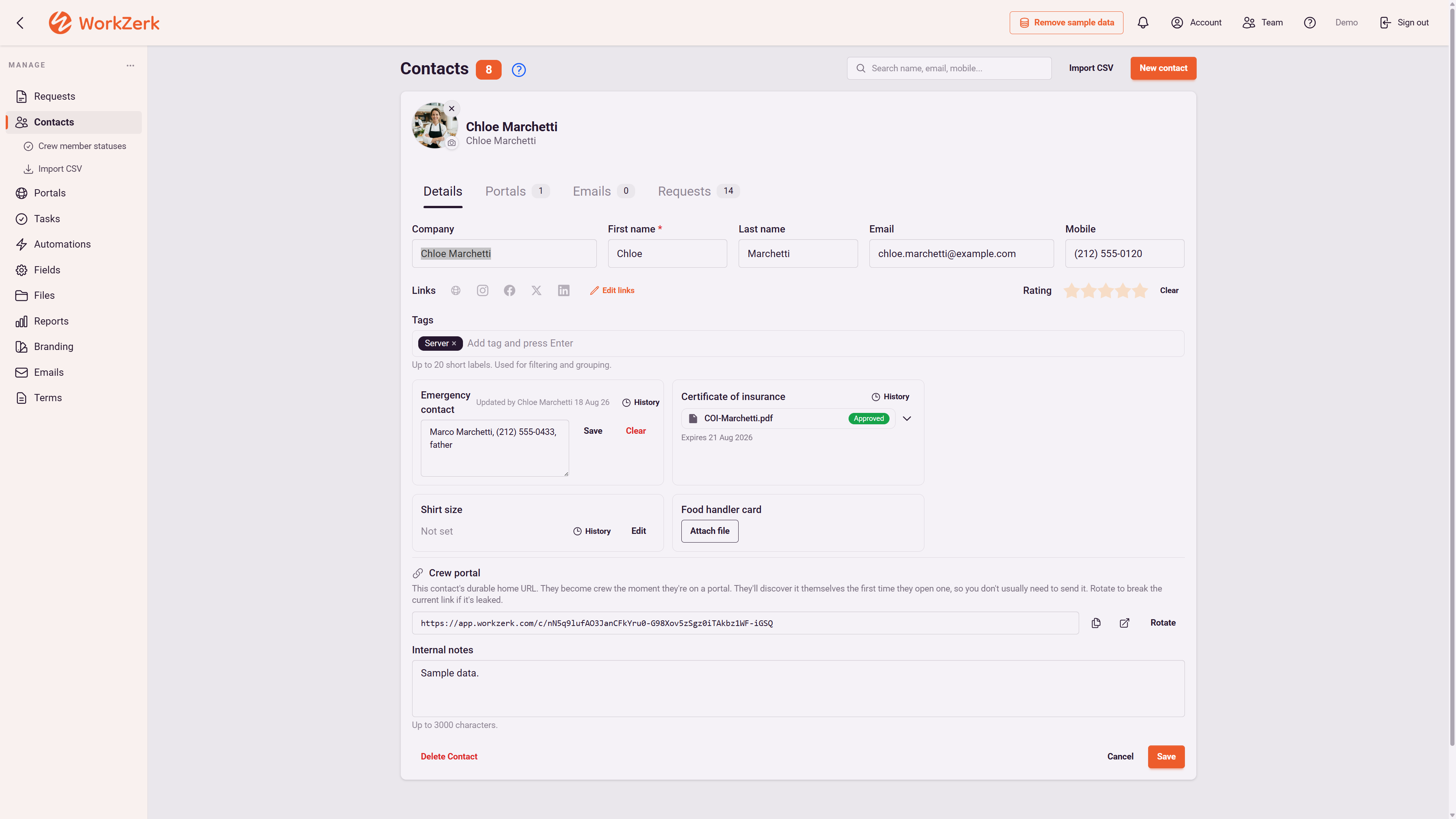Open the notifications bell

point(1143,23)
